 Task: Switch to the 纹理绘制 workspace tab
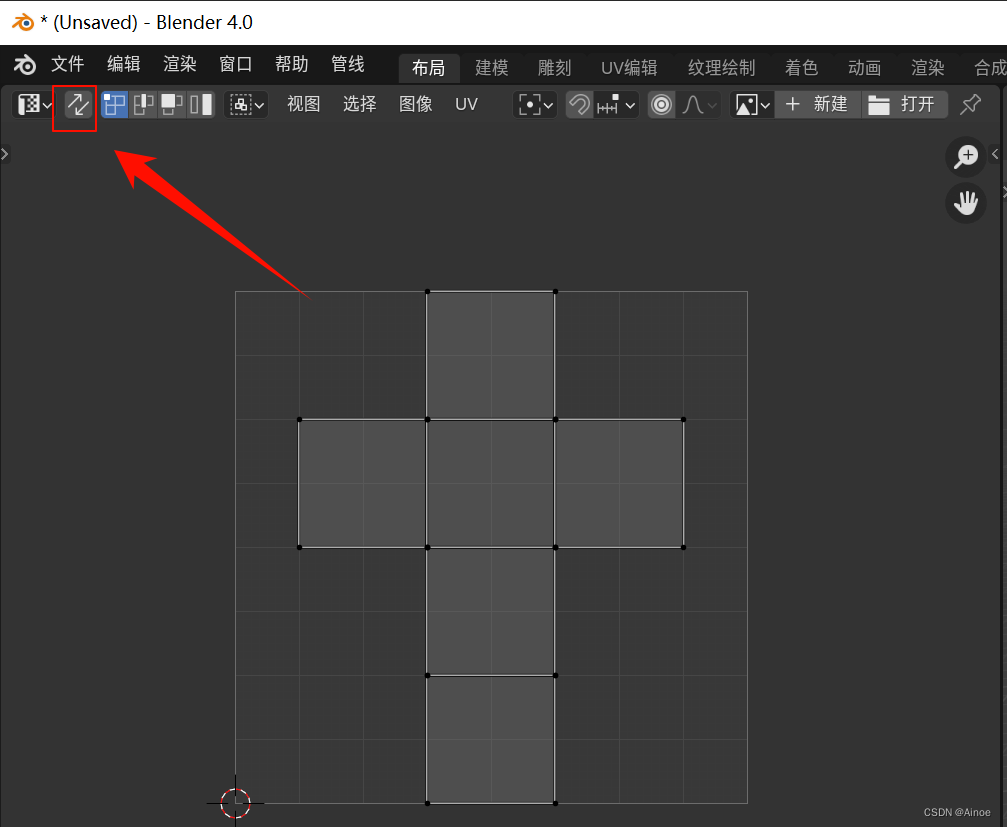[x=721, y=67]
